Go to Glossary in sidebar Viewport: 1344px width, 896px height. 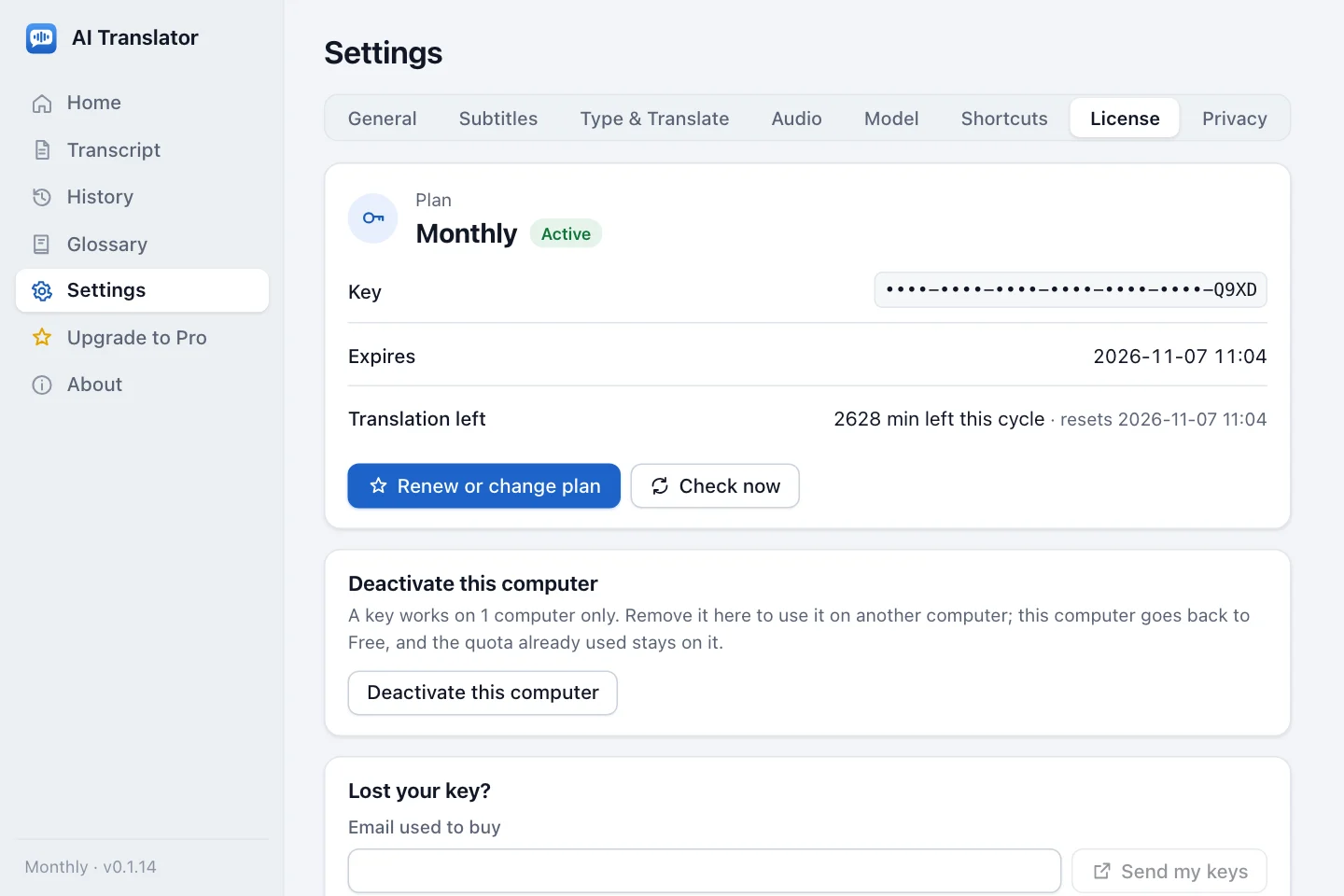tap(142, 245)
